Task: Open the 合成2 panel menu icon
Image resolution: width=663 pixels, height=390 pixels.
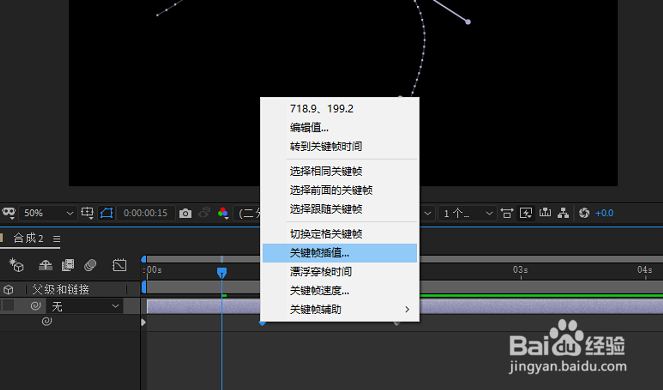Action: pos(57,239)
